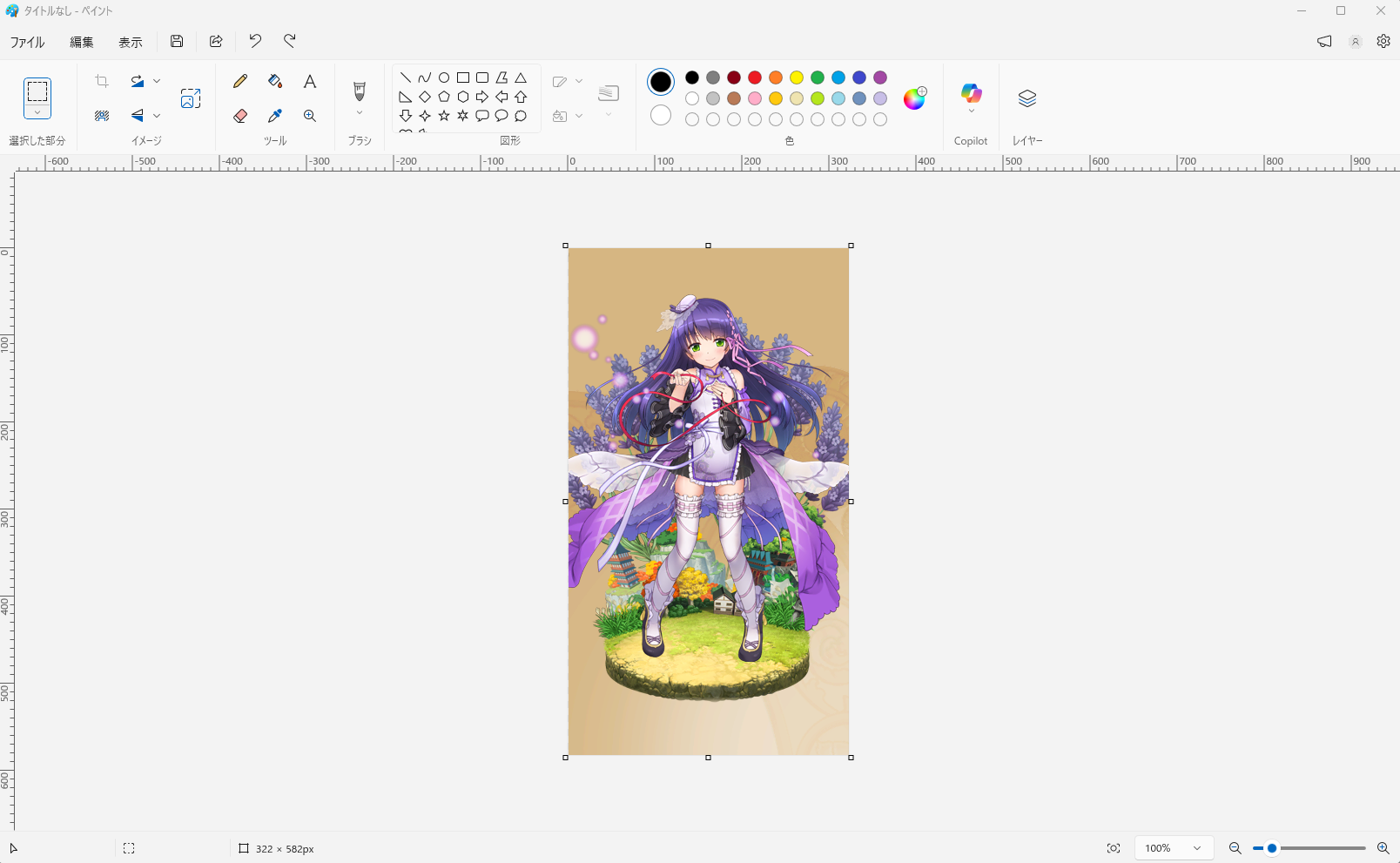This screenshot has width=1400, height=863.
Task: Select Color 1 black swatch
Action: pyautogui.click(x=661, y=82)
